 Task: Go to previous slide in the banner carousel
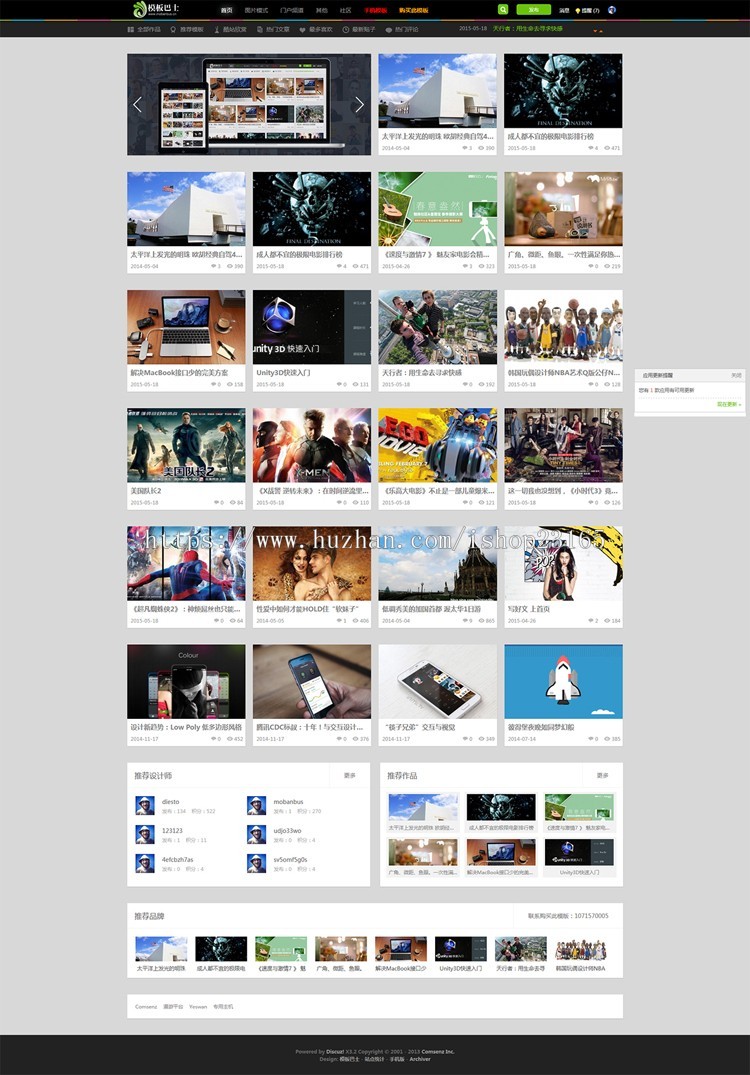137,105
